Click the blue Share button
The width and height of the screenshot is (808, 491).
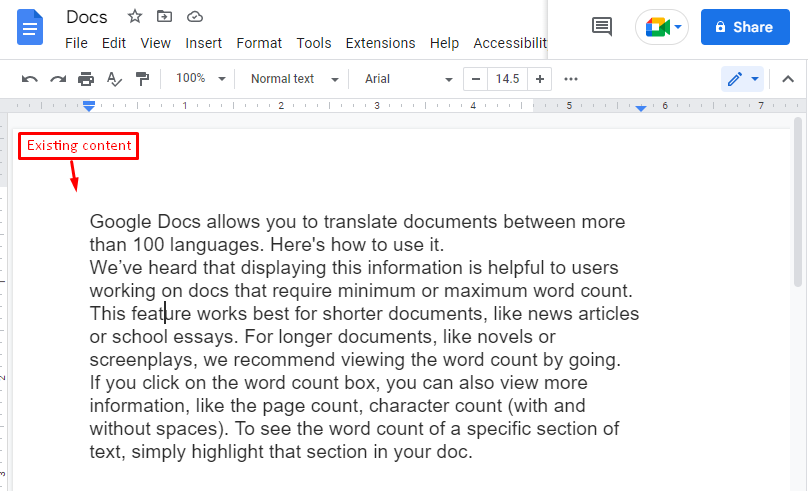(745, 27)
